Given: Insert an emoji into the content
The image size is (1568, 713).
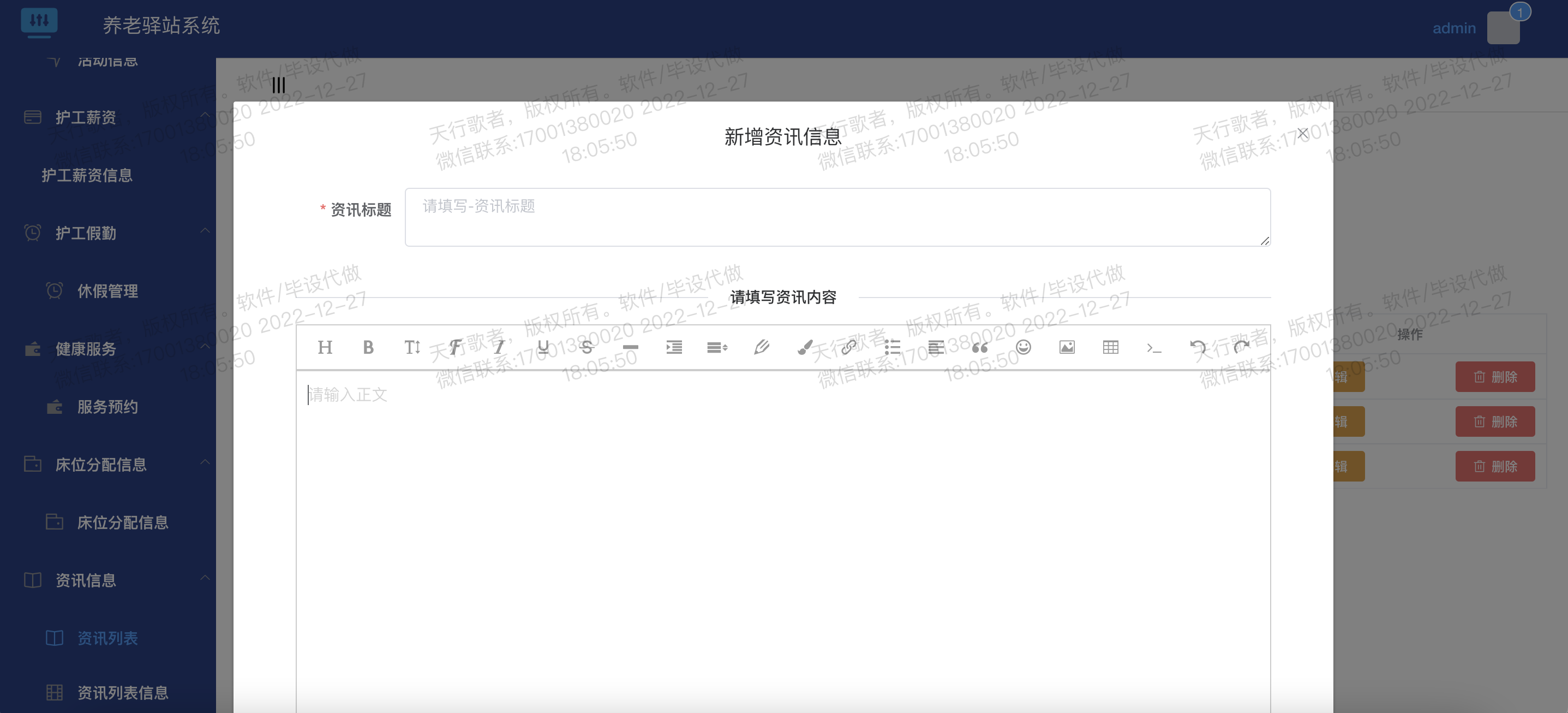Looking at the screenshot, I should pos(1023,347).
